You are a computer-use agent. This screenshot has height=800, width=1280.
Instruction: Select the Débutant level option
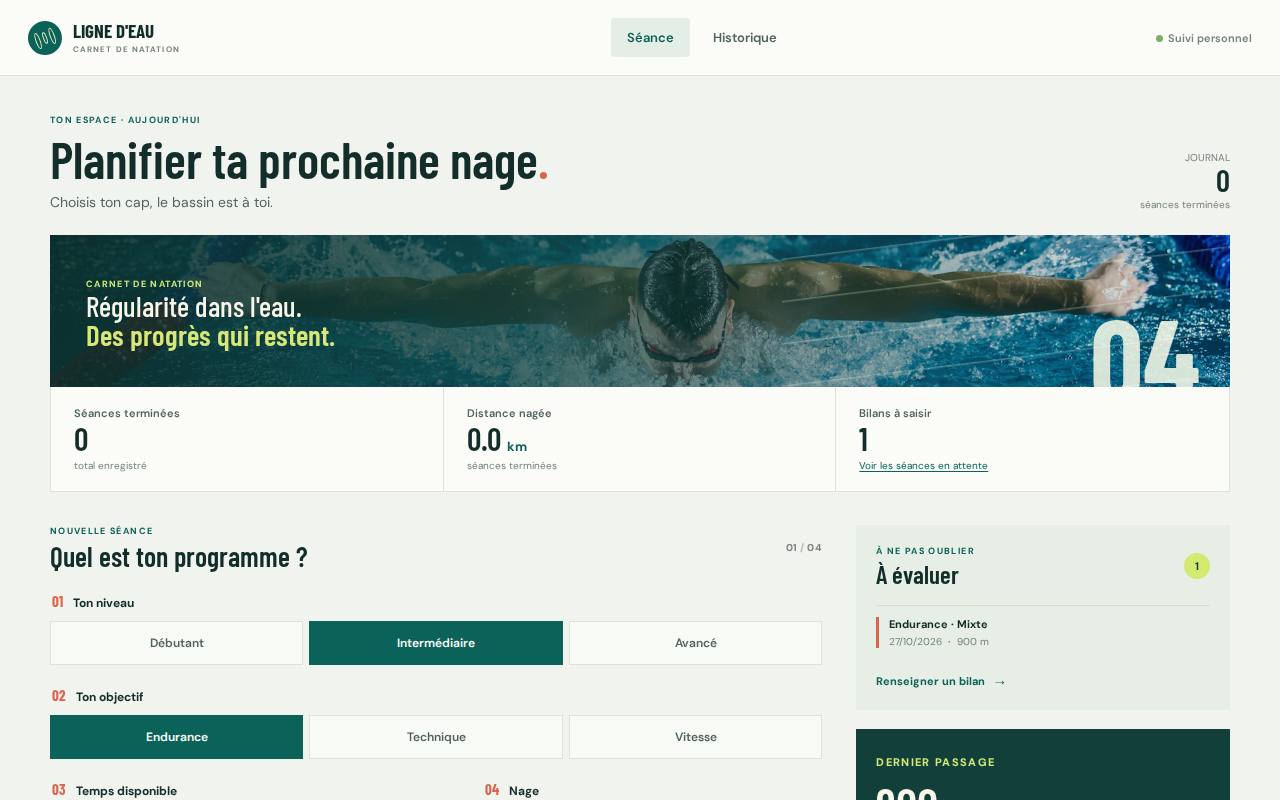click(x=176, y=643)
